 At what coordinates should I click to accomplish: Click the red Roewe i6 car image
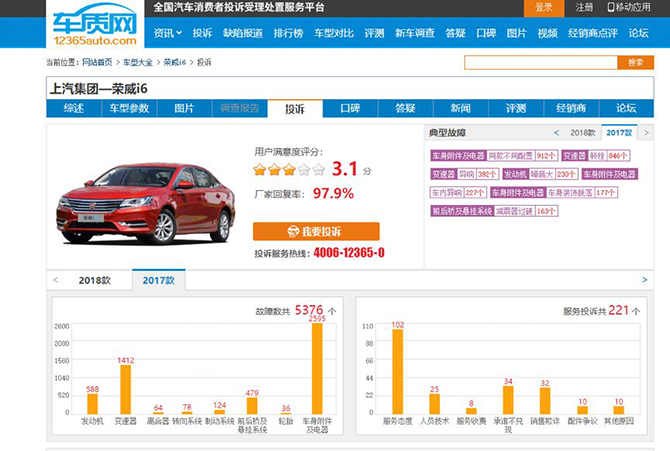(x=146, y=203)
